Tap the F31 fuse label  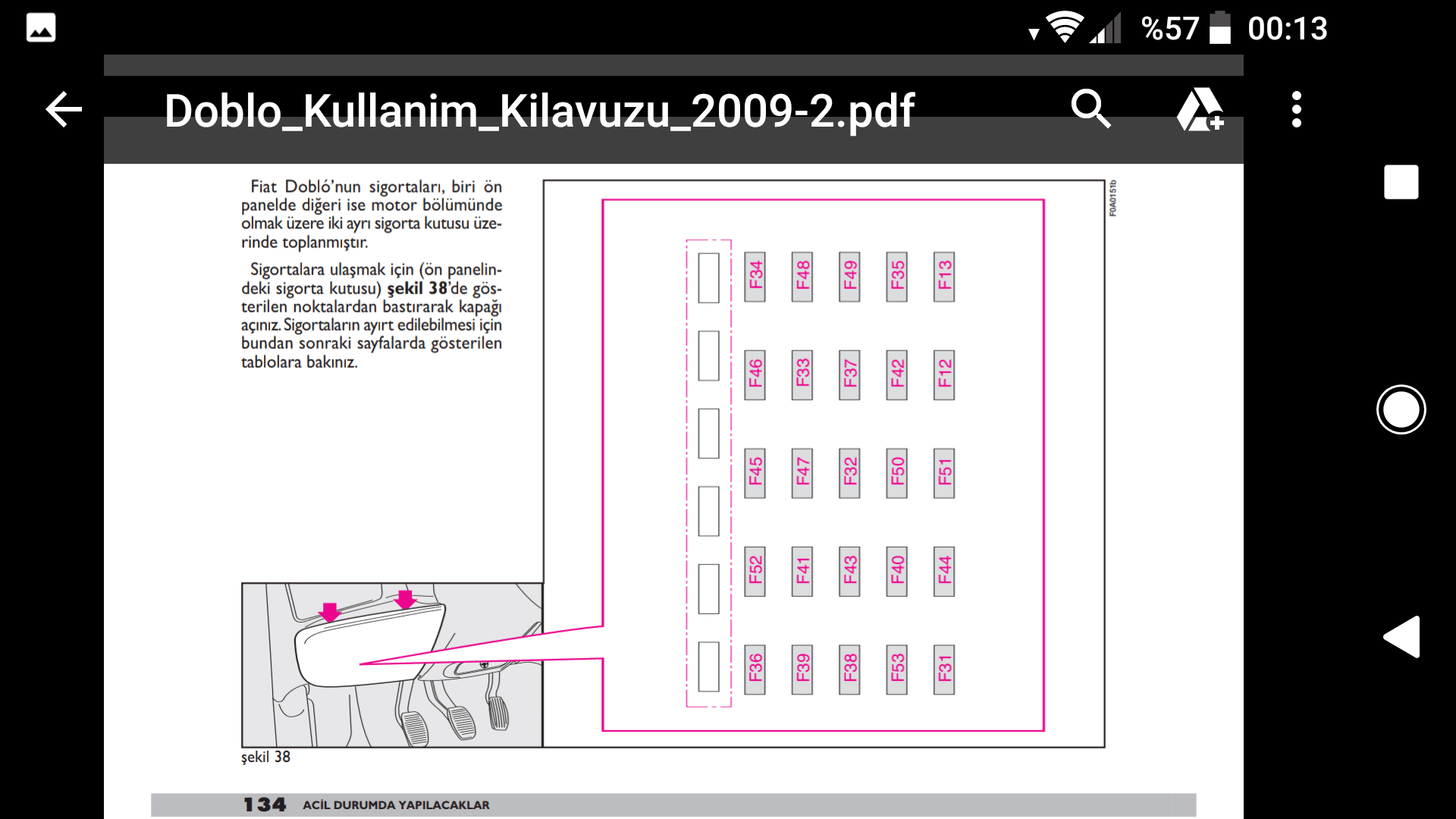[944, 670]
